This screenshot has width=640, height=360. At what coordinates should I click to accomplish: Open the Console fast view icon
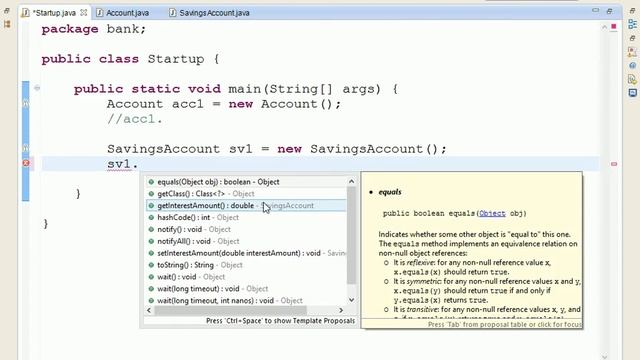(x=633, y=93)
